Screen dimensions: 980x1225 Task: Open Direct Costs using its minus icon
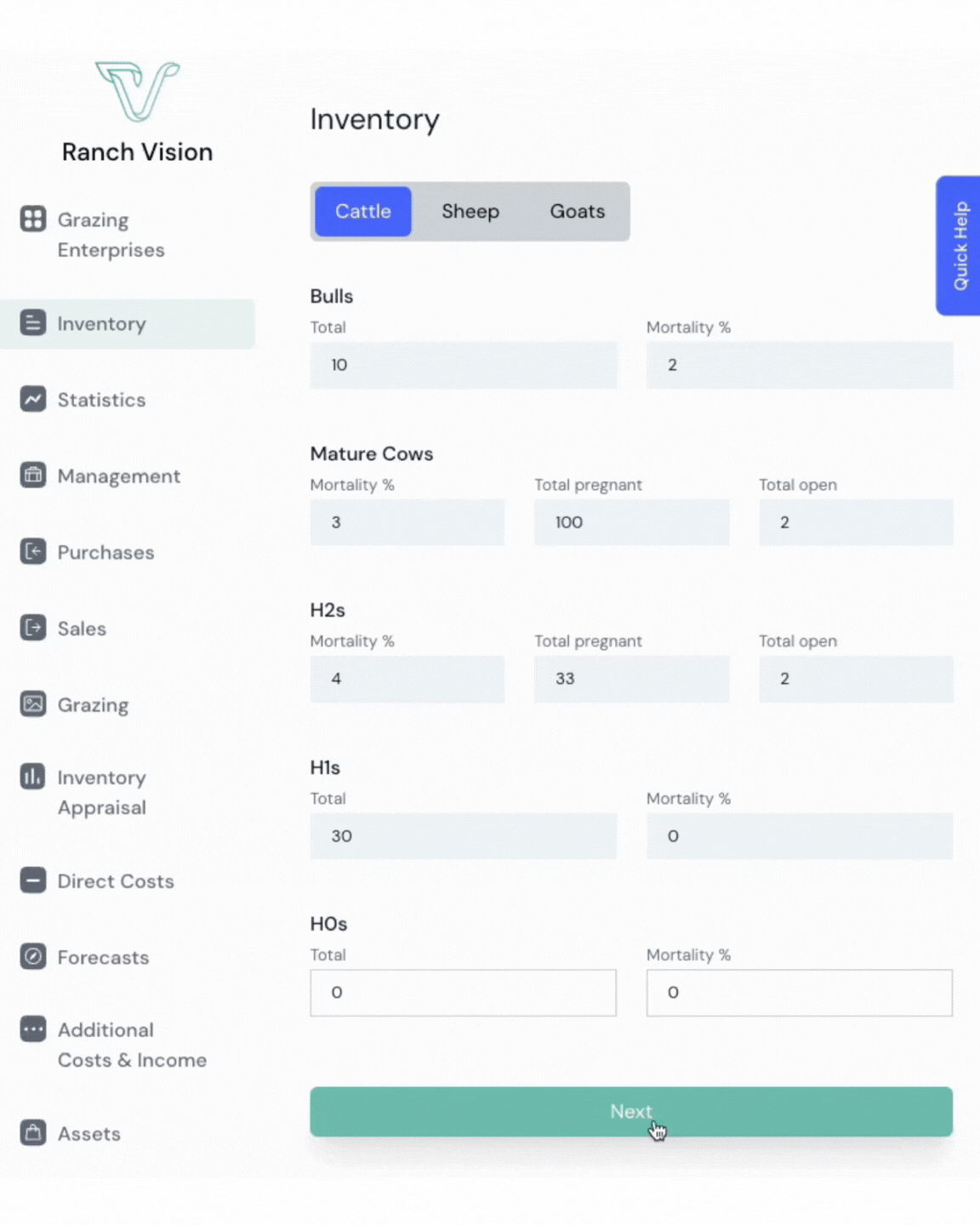[33, 880]
